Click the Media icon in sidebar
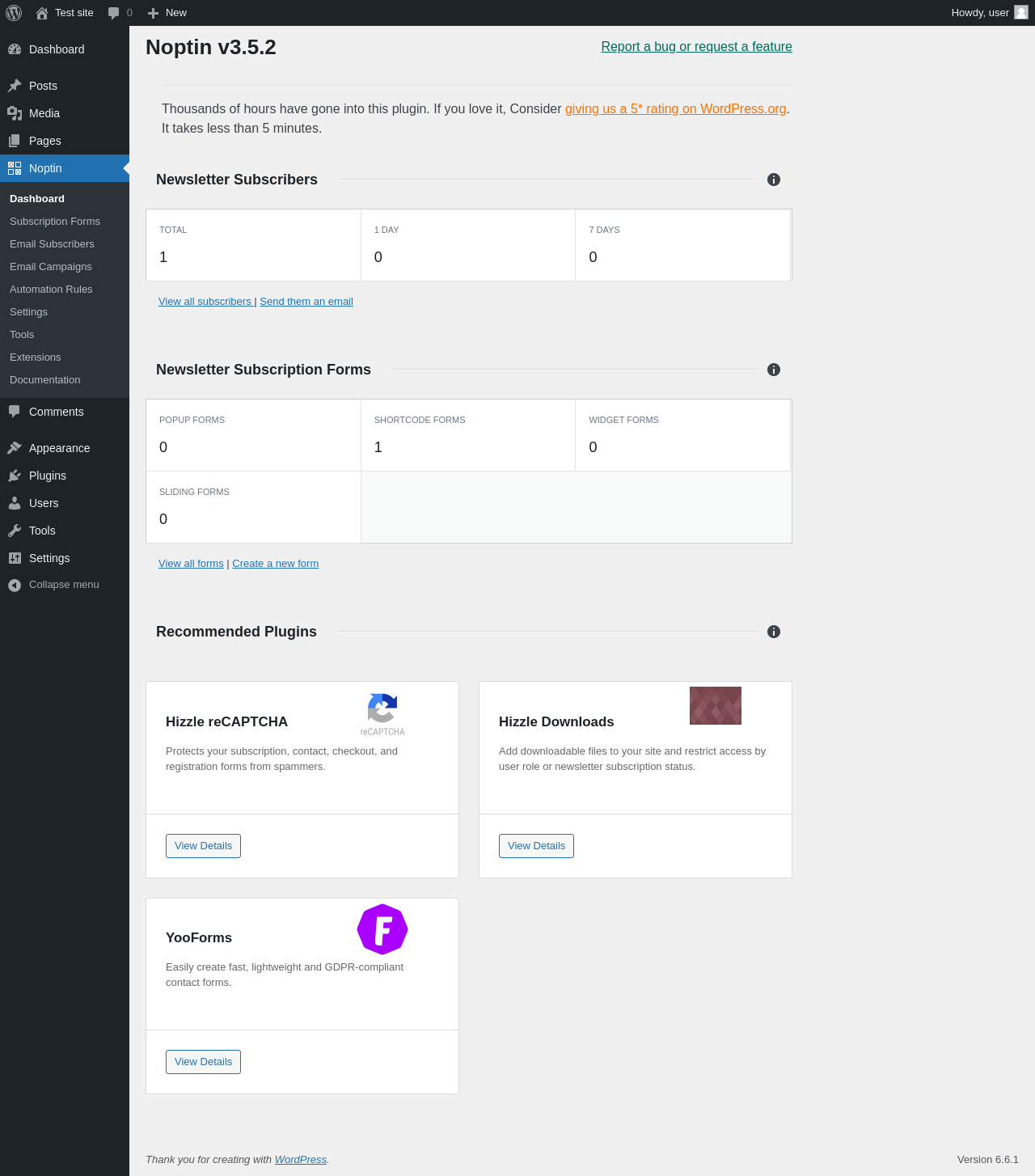1035x1176 pixels. point(15,113)
